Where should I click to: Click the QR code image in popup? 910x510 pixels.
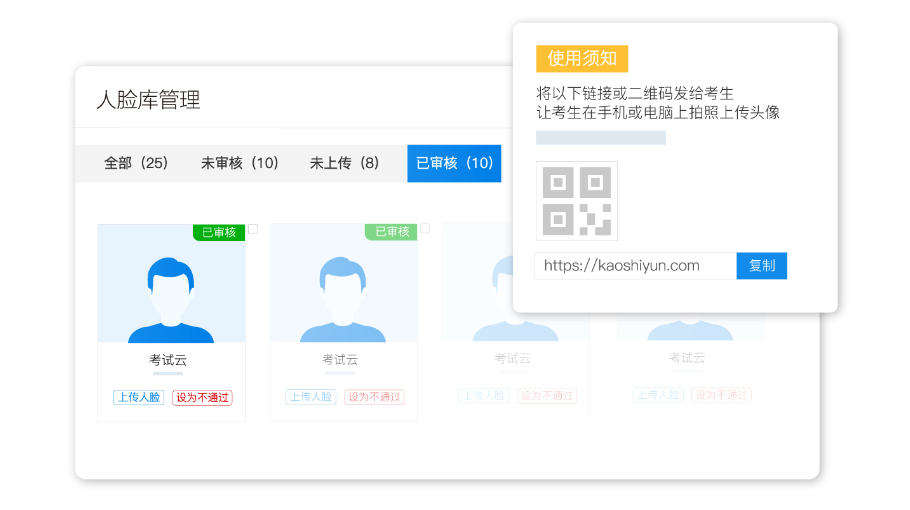577,201
